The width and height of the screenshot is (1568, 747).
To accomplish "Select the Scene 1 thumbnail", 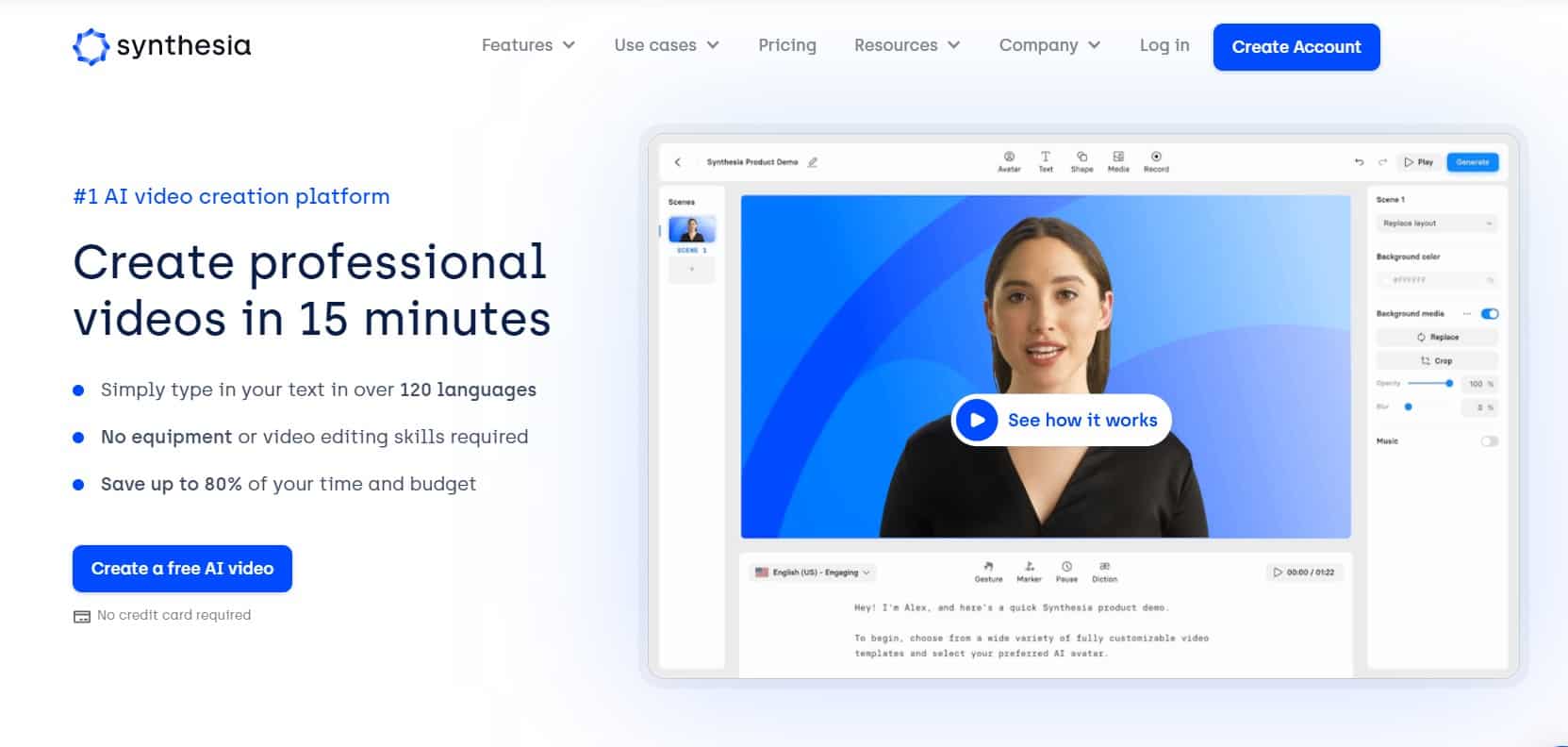I will pos(692,229).
